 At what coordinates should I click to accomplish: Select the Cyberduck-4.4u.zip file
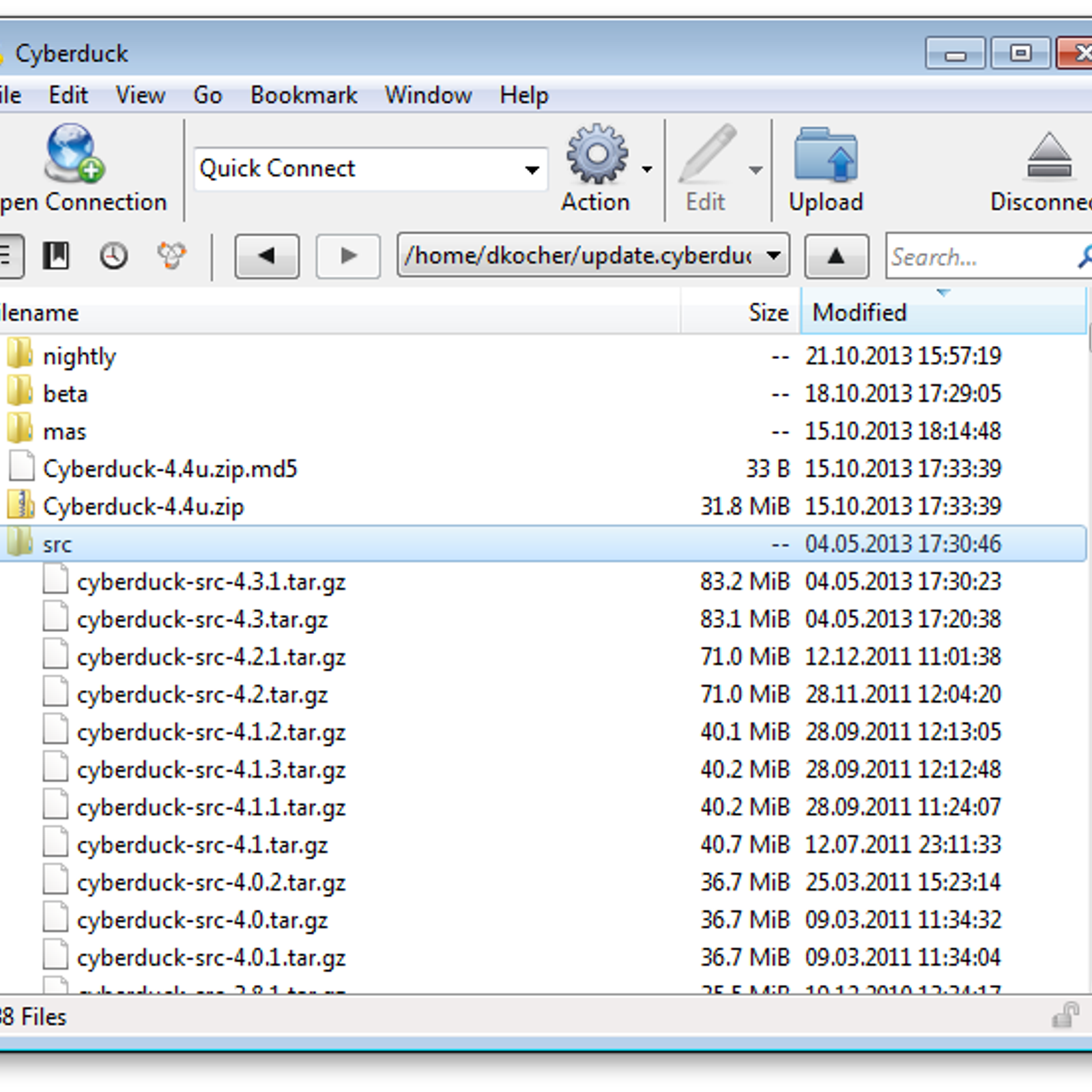click(x=143, y=506)
